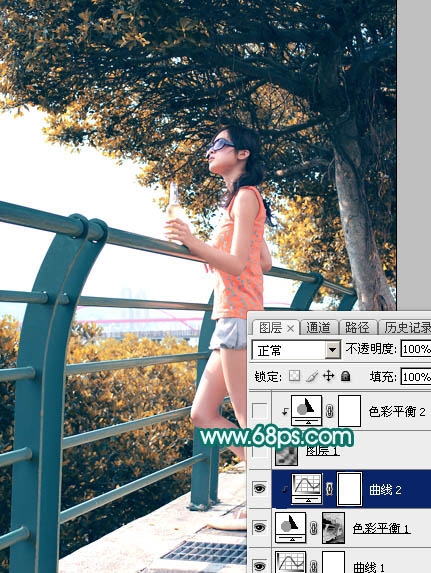Select the 色彩平衡 2 adjustment thumbnail icon
431x573 pixels.
(x=306, y=410)
